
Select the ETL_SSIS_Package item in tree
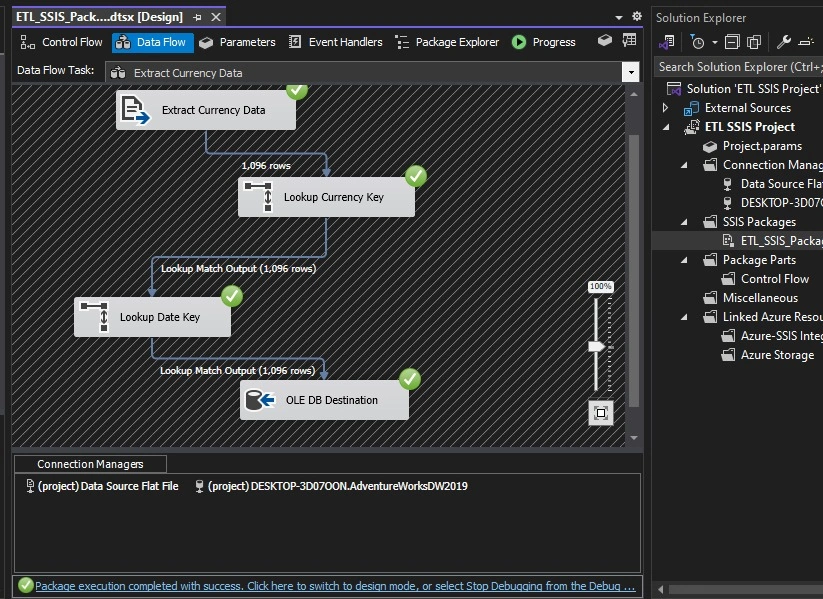coord(772,241)
